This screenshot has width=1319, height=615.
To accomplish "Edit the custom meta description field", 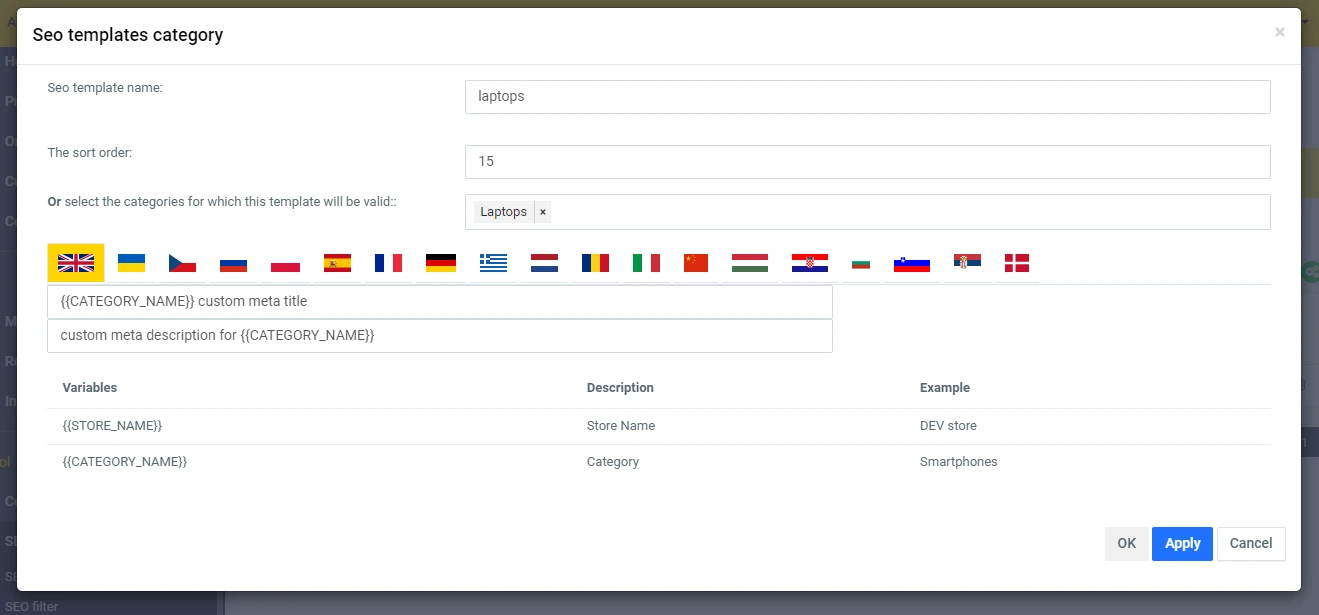I will (439, 336).
